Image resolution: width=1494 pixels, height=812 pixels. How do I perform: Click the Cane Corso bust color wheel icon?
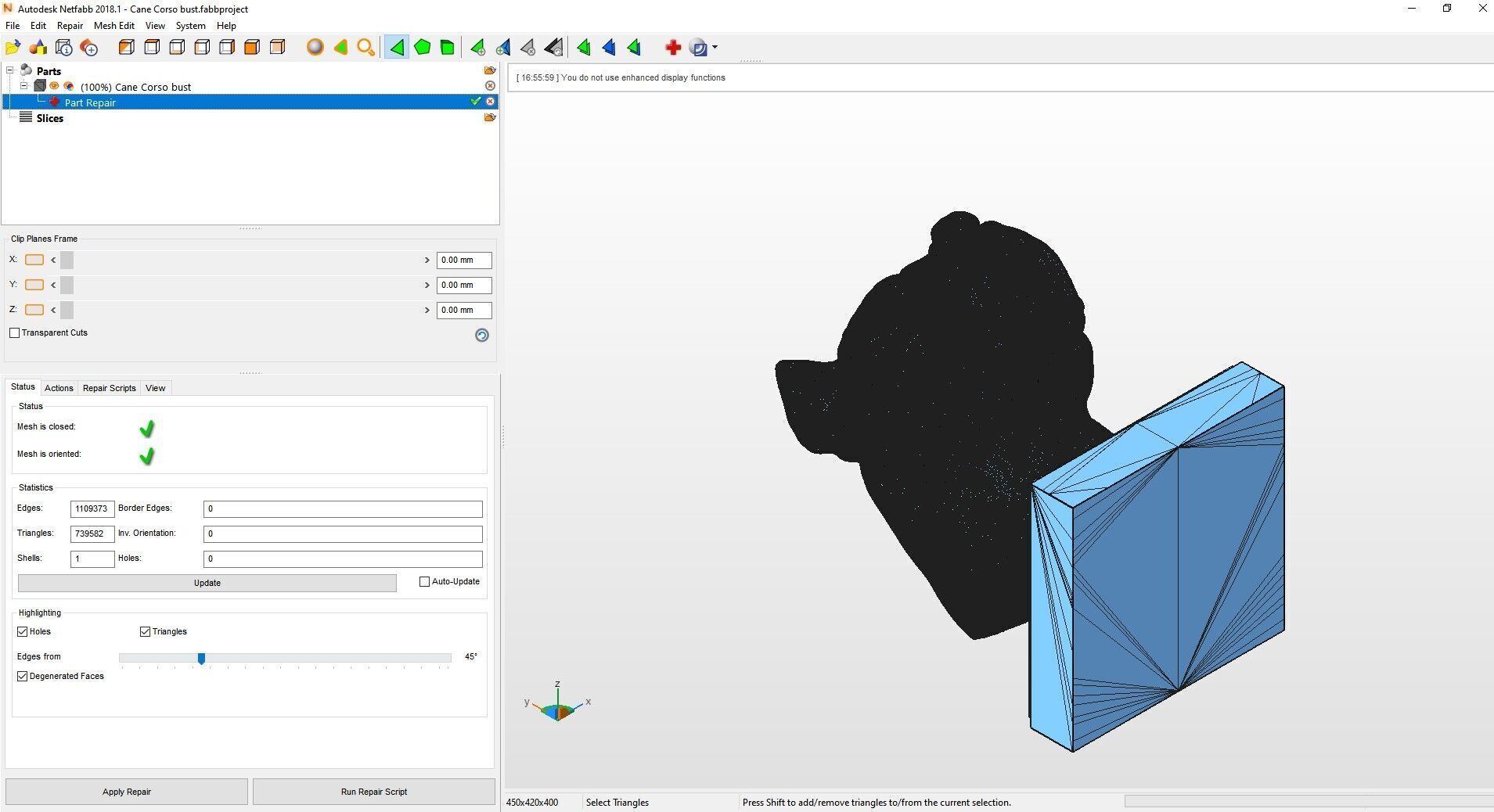[x=69, y=86]
